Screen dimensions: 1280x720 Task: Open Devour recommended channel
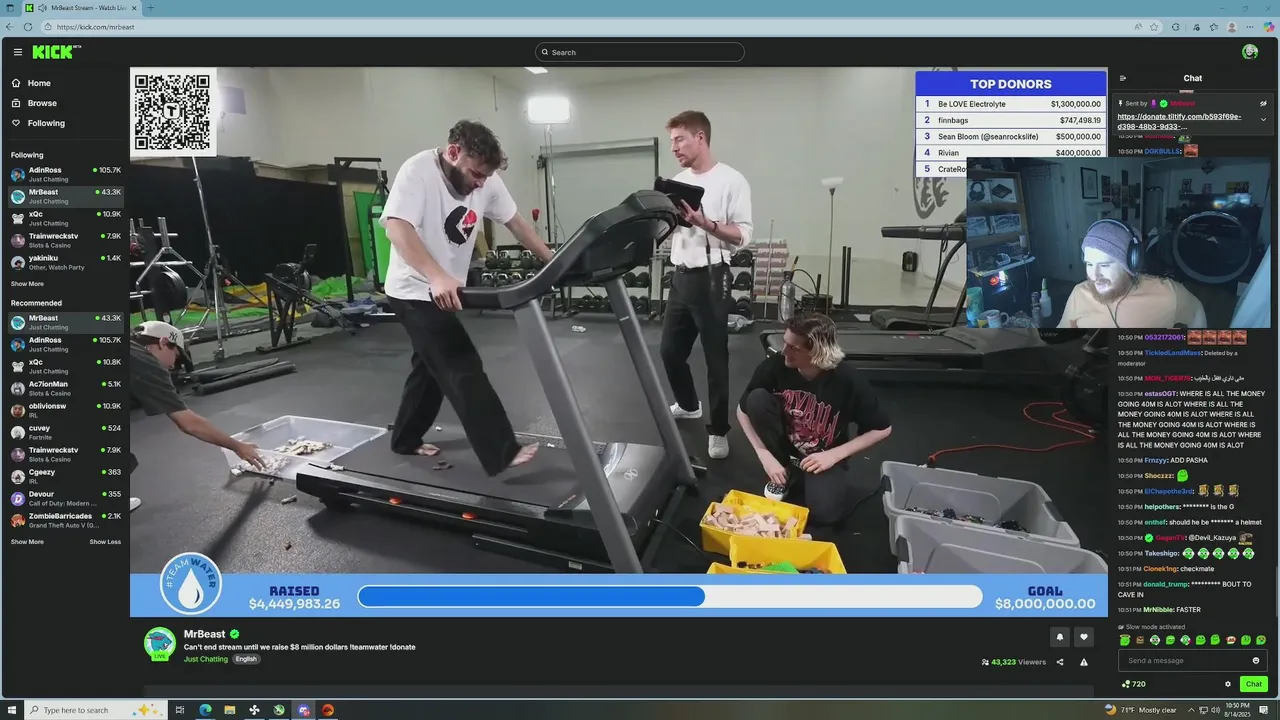66,498
